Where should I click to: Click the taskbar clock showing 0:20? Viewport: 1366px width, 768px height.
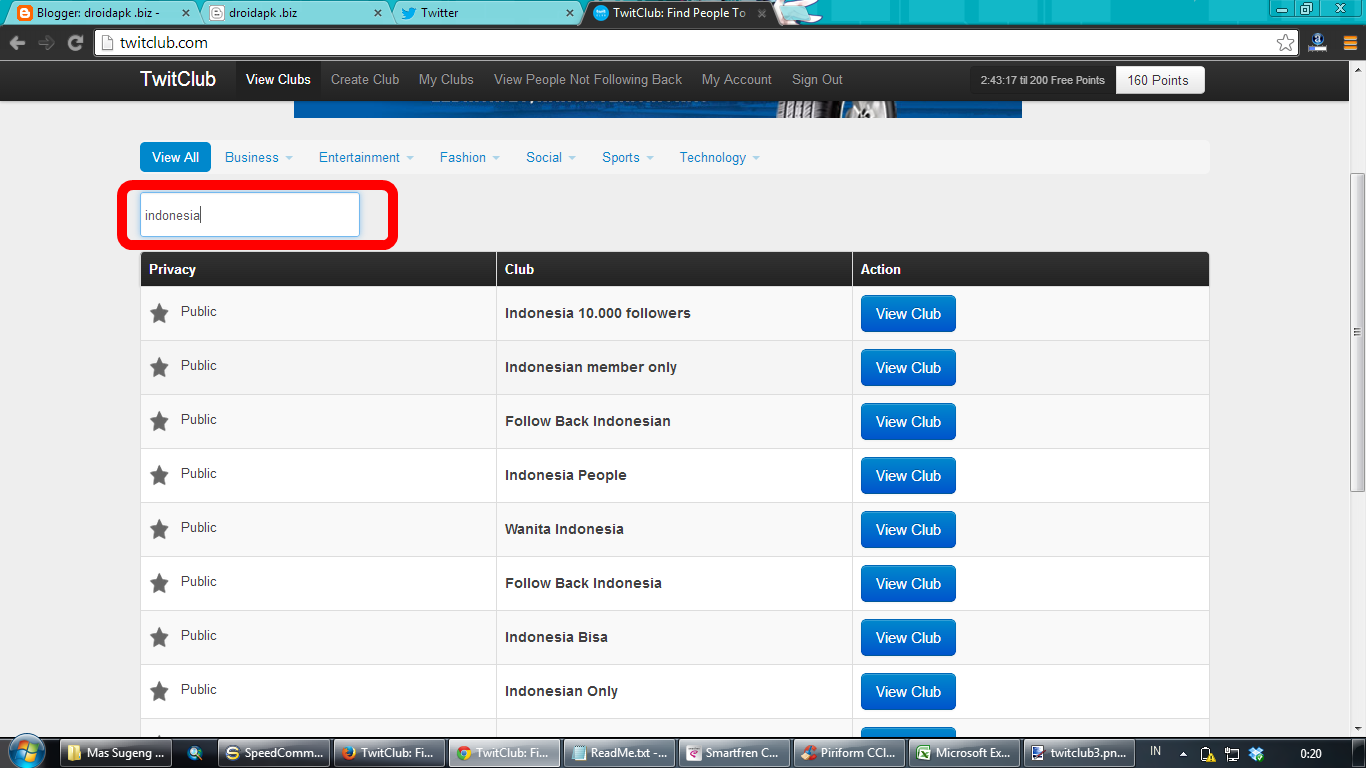(x=1310, y=753)
